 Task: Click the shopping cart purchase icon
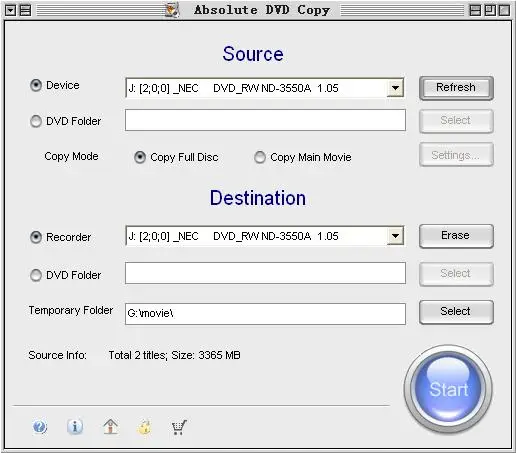(x=179, y=427)
